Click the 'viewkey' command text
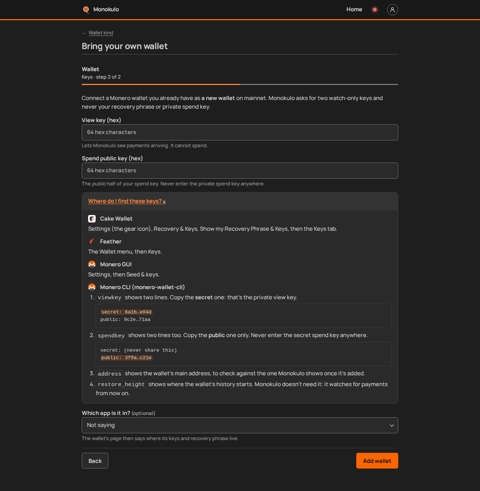480x491 pixels. [x=110, y=298]
